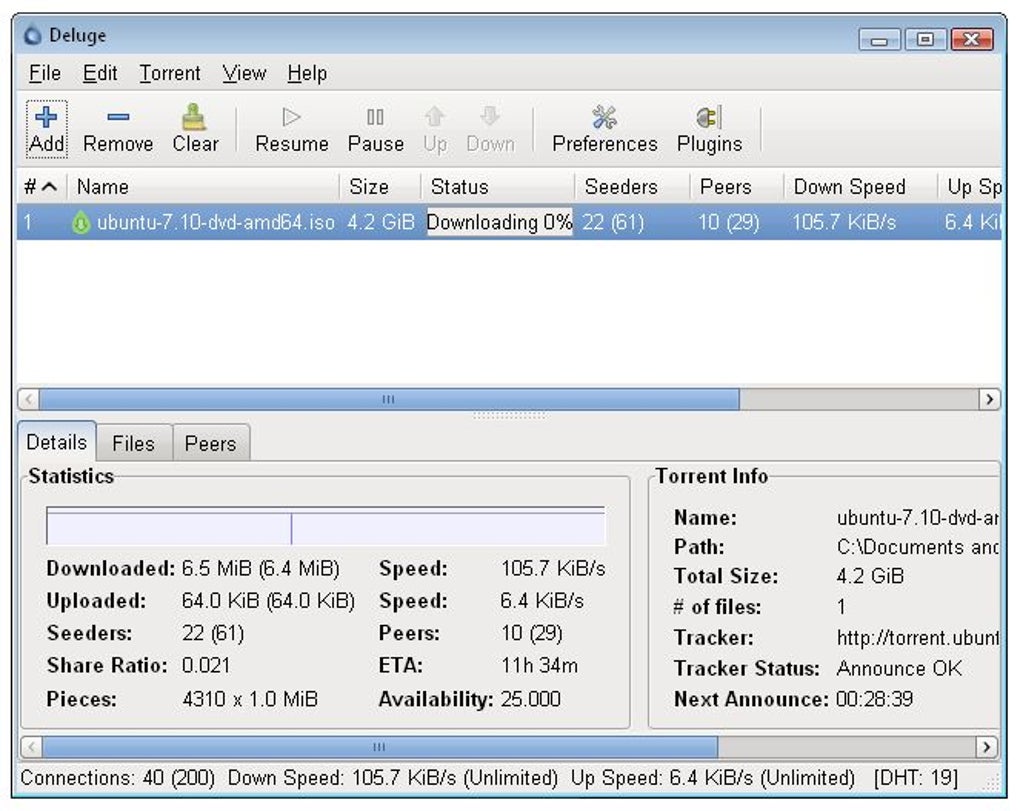Screen dimensions: 1020x811
Task: Open the File menu
Action: point(45,73)
